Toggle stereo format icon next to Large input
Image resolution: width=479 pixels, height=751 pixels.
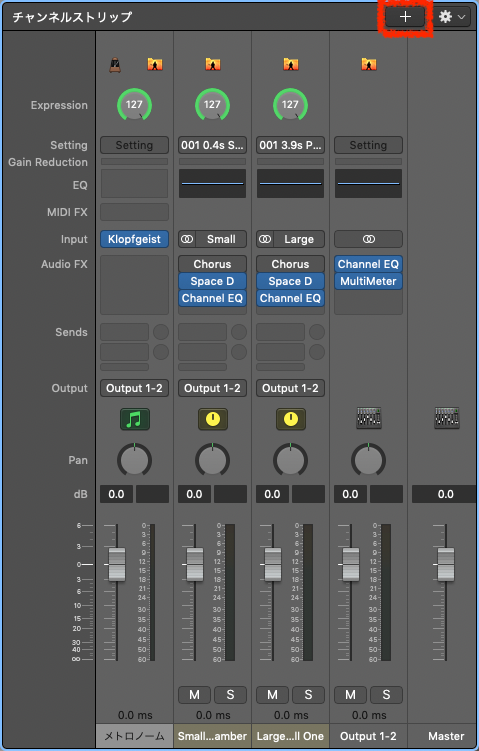click(x=265, y=239)
